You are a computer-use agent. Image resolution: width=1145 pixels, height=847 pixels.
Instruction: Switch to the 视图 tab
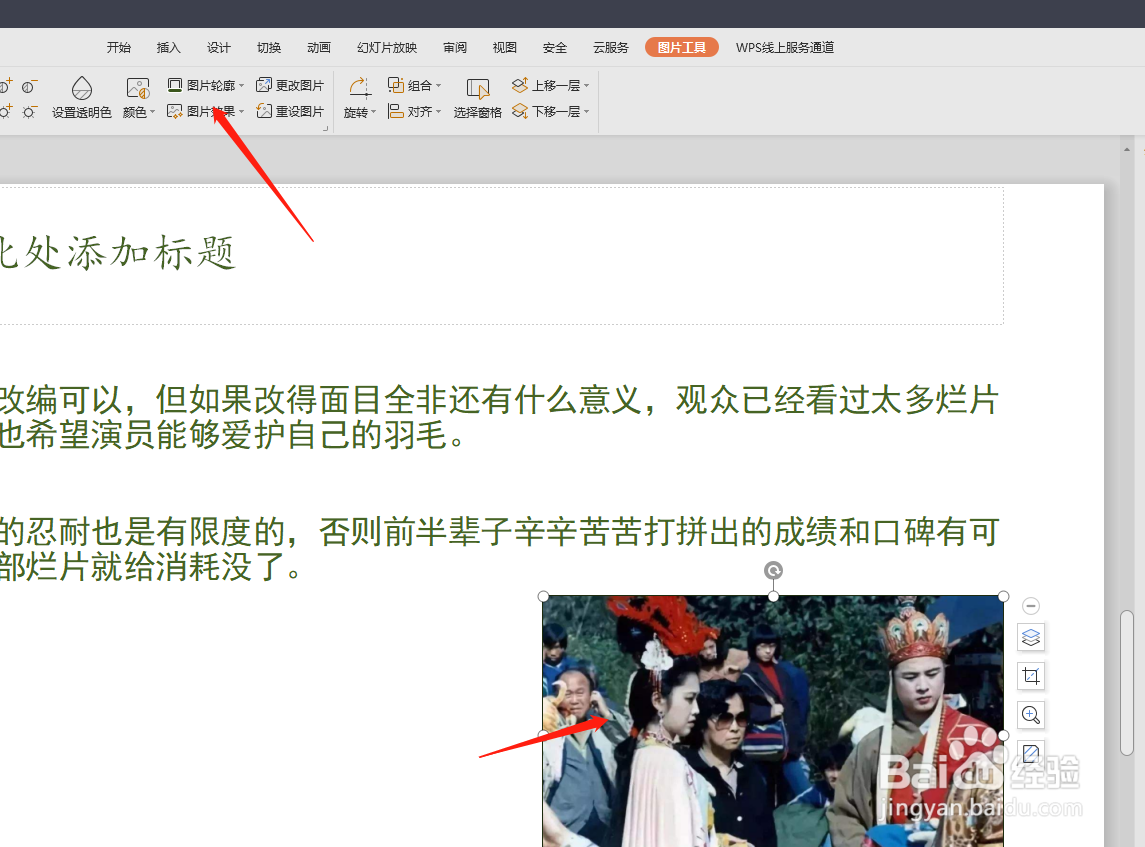click(505, 47)
